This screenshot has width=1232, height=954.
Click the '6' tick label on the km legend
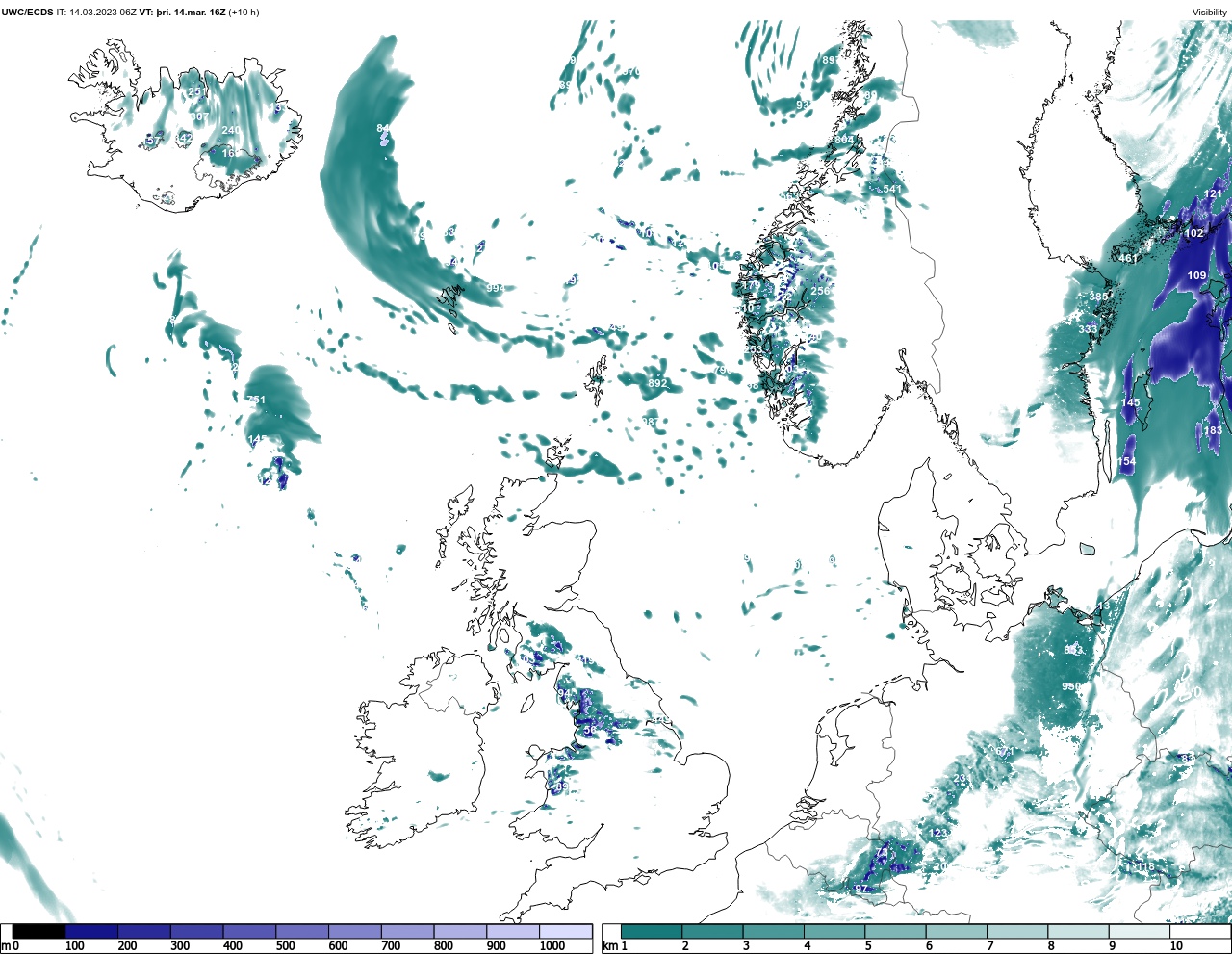click(x=929, y=946)
